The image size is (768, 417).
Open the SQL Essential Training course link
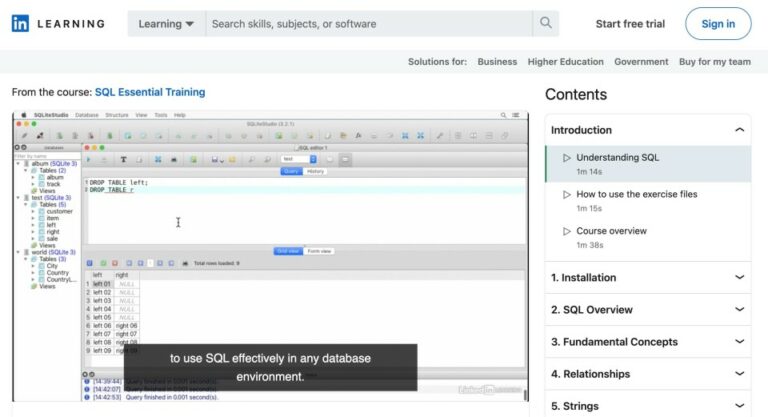tap(150, 92)
